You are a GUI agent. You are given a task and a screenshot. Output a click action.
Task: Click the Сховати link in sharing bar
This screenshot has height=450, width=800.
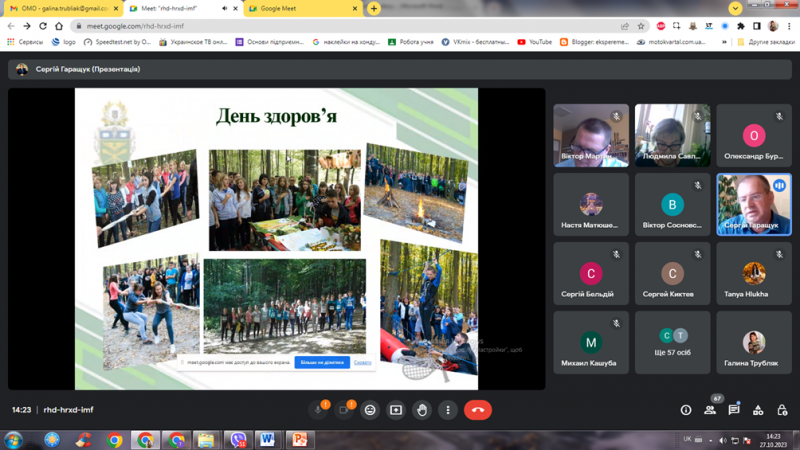pyautogui.click(x=362, y=362)
